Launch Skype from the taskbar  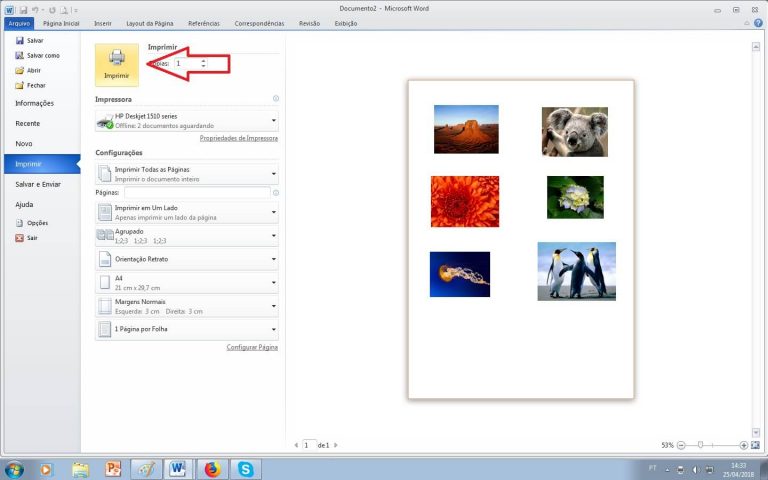click(x=245, y=468)
